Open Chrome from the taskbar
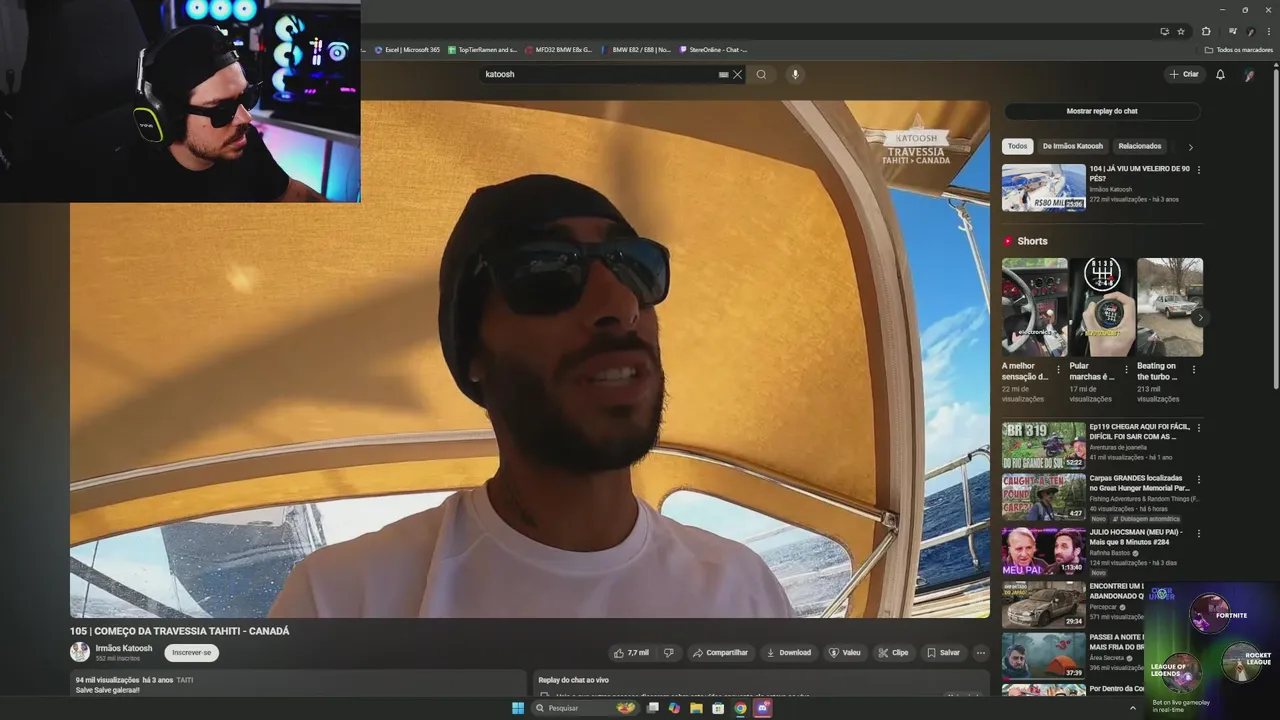This screenshot has width=1280, height=720. click(x=740, y=708)
